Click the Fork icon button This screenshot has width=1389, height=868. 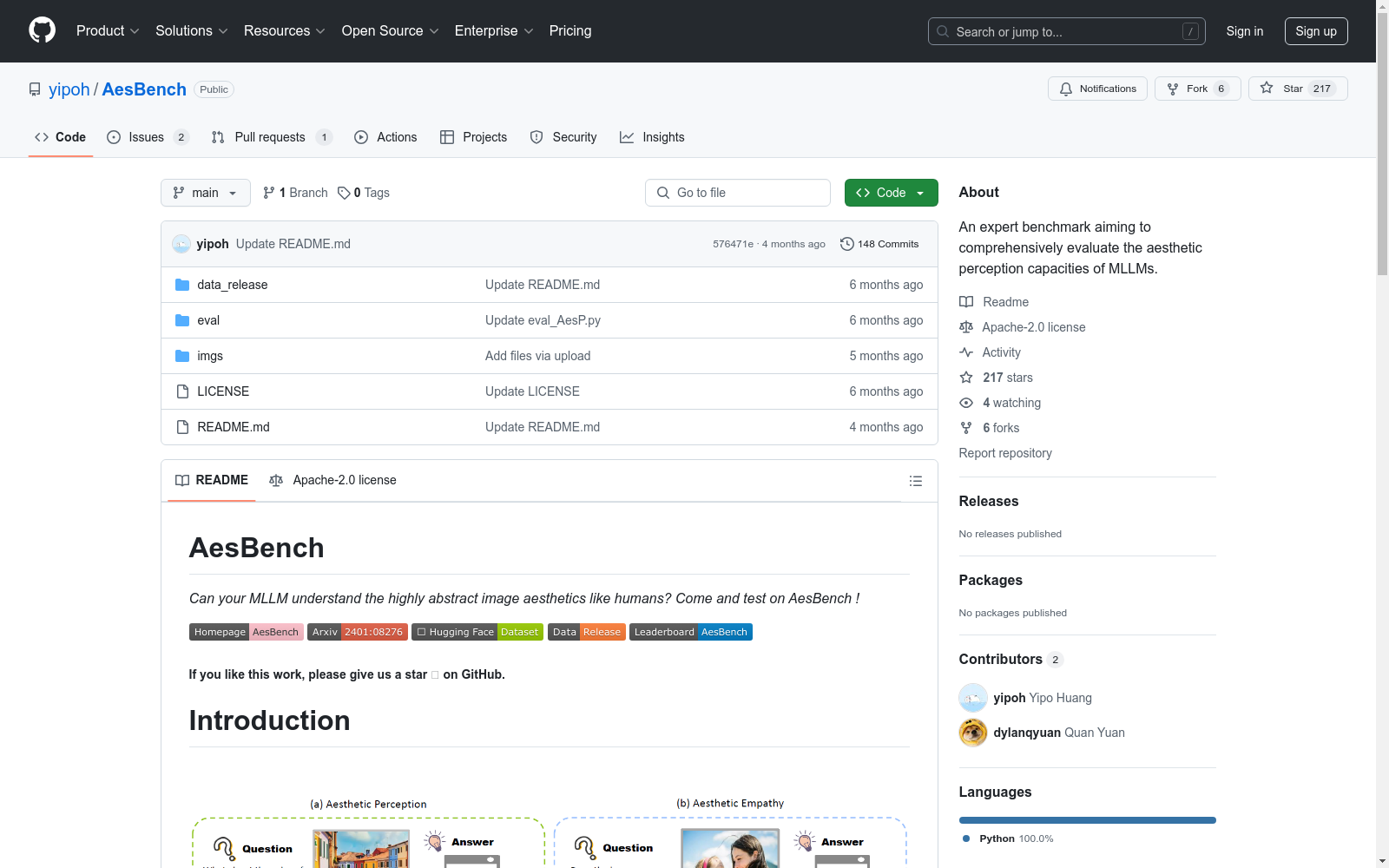click(x=1173, y=89)
